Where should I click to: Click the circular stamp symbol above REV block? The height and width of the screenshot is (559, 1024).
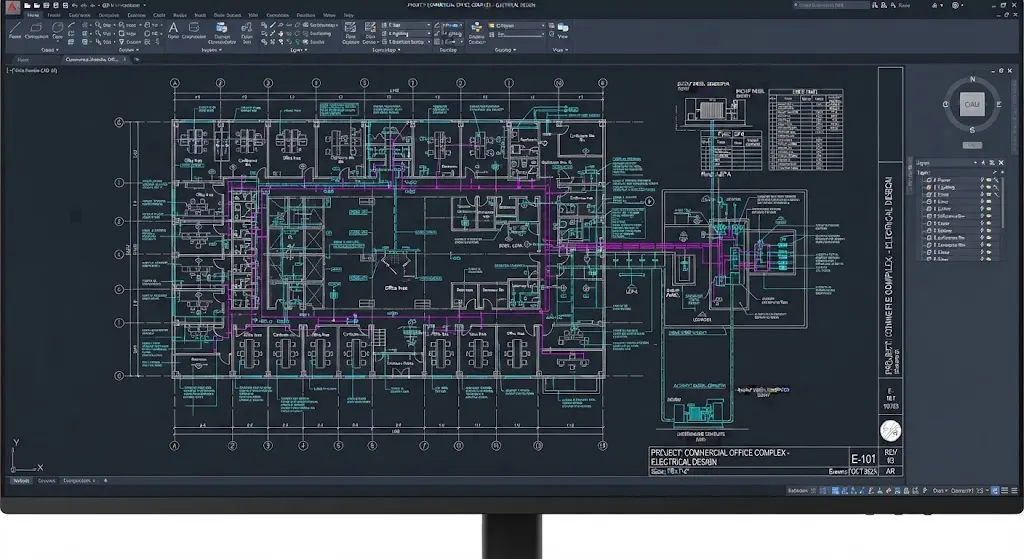coord(890,430)
